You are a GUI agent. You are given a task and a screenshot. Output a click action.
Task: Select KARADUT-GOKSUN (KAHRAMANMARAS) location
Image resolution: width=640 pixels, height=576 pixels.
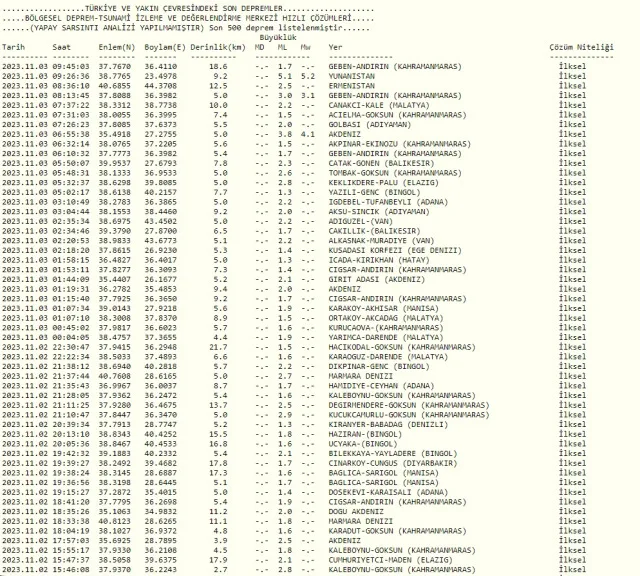click(397, 531)
